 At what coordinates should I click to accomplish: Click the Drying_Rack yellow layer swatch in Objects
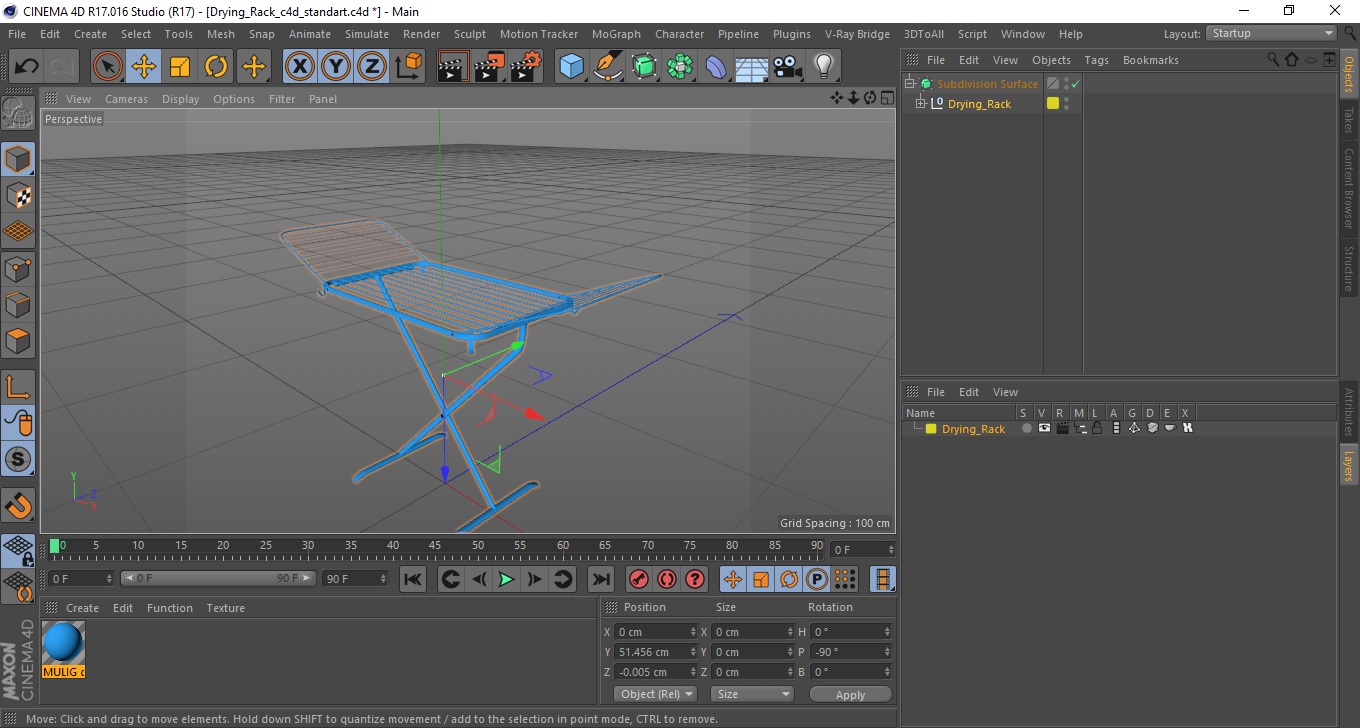pos(1052,104)
